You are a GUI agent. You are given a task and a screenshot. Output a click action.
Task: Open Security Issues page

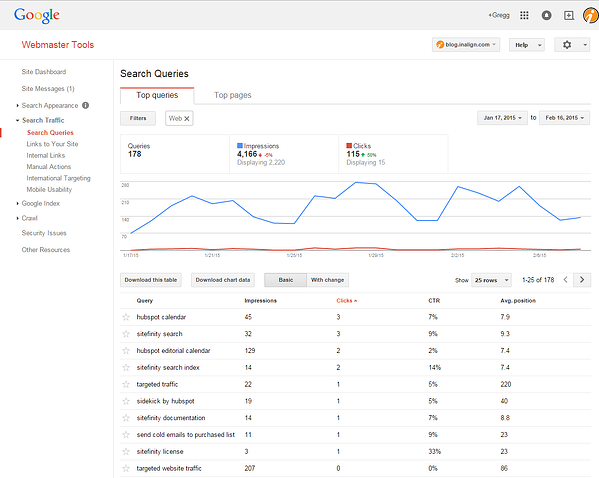(x=44, y=233)
